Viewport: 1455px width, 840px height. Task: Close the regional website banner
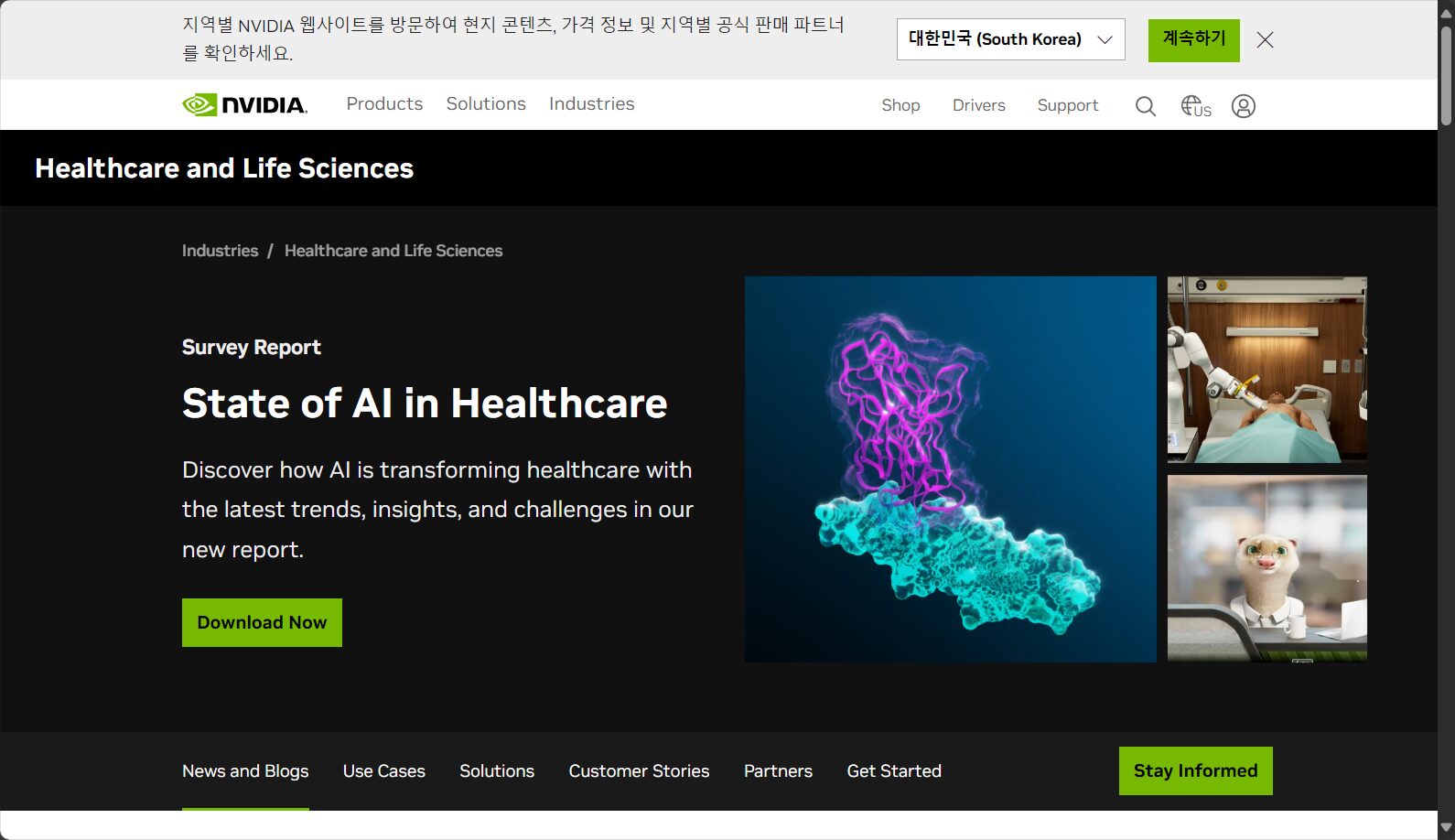click(x=1265, y=40)
